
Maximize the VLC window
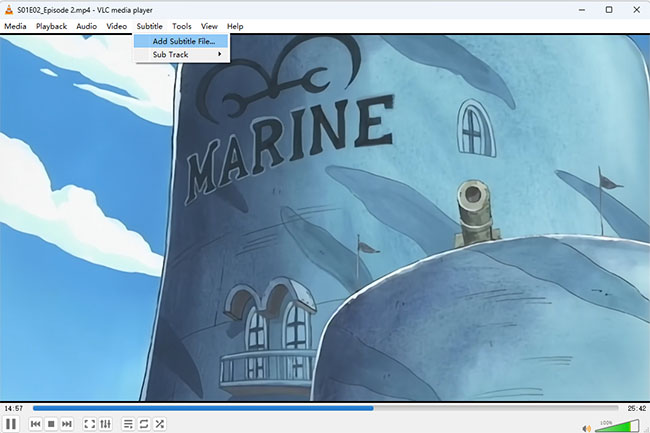[x=609, y=10]
